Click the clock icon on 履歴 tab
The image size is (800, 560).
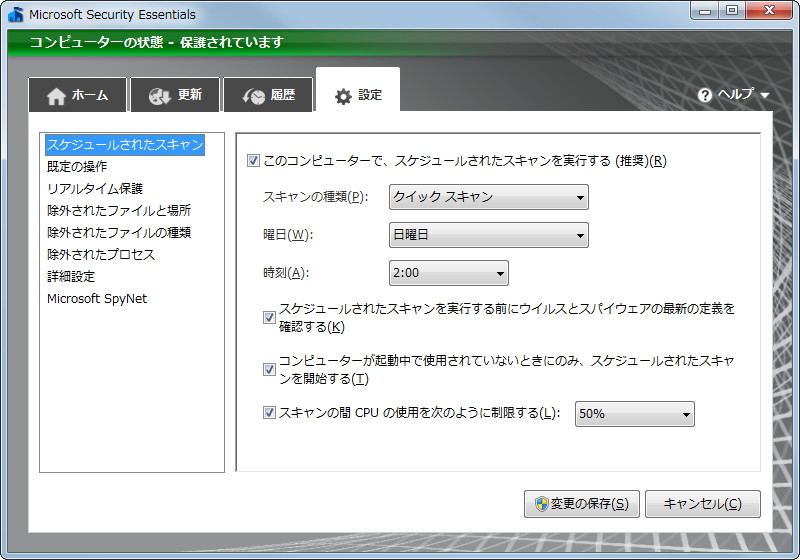click(254, 96)
